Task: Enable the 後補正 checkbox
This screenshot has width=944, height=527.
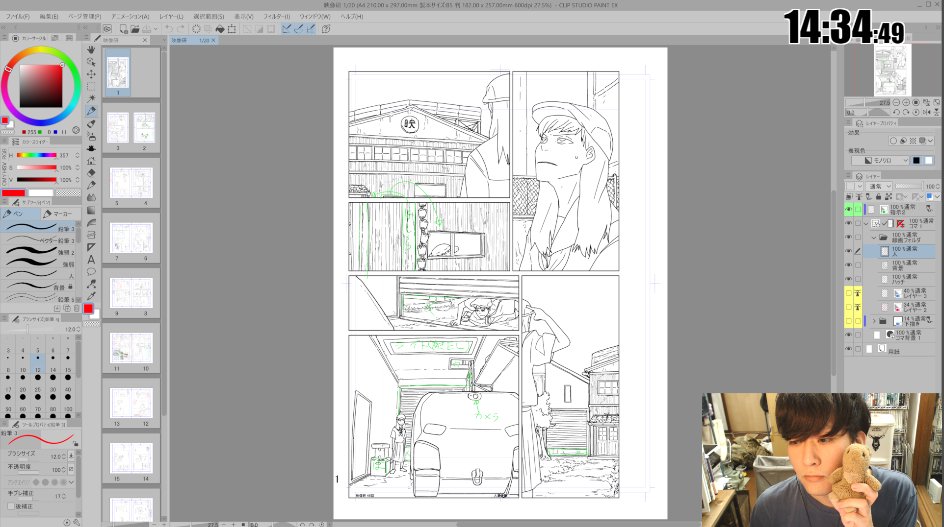Action: click(x=10, y=506)
